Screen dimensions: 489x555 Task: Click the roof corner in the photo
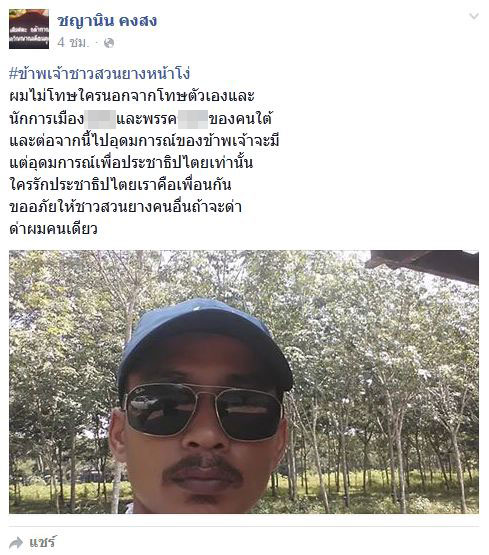[422, 265]
